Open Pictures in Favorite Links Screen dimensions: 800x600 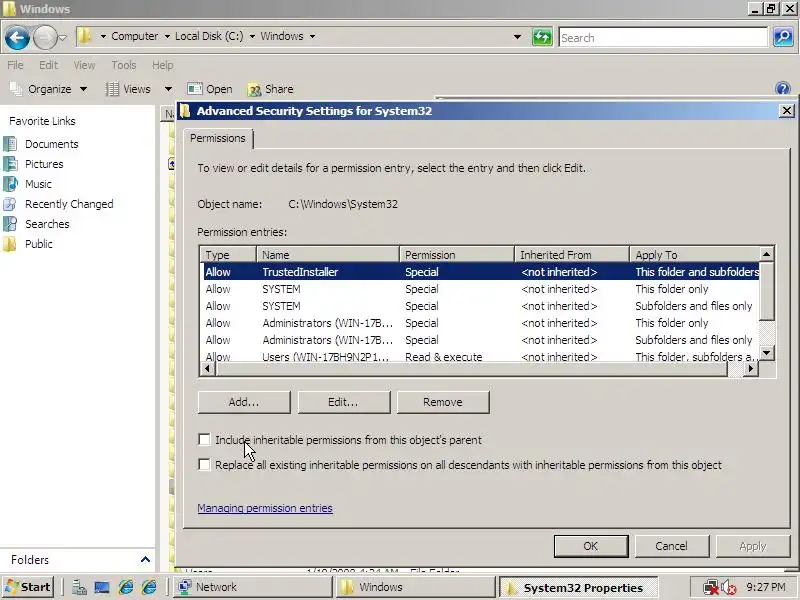pos(44,164)
